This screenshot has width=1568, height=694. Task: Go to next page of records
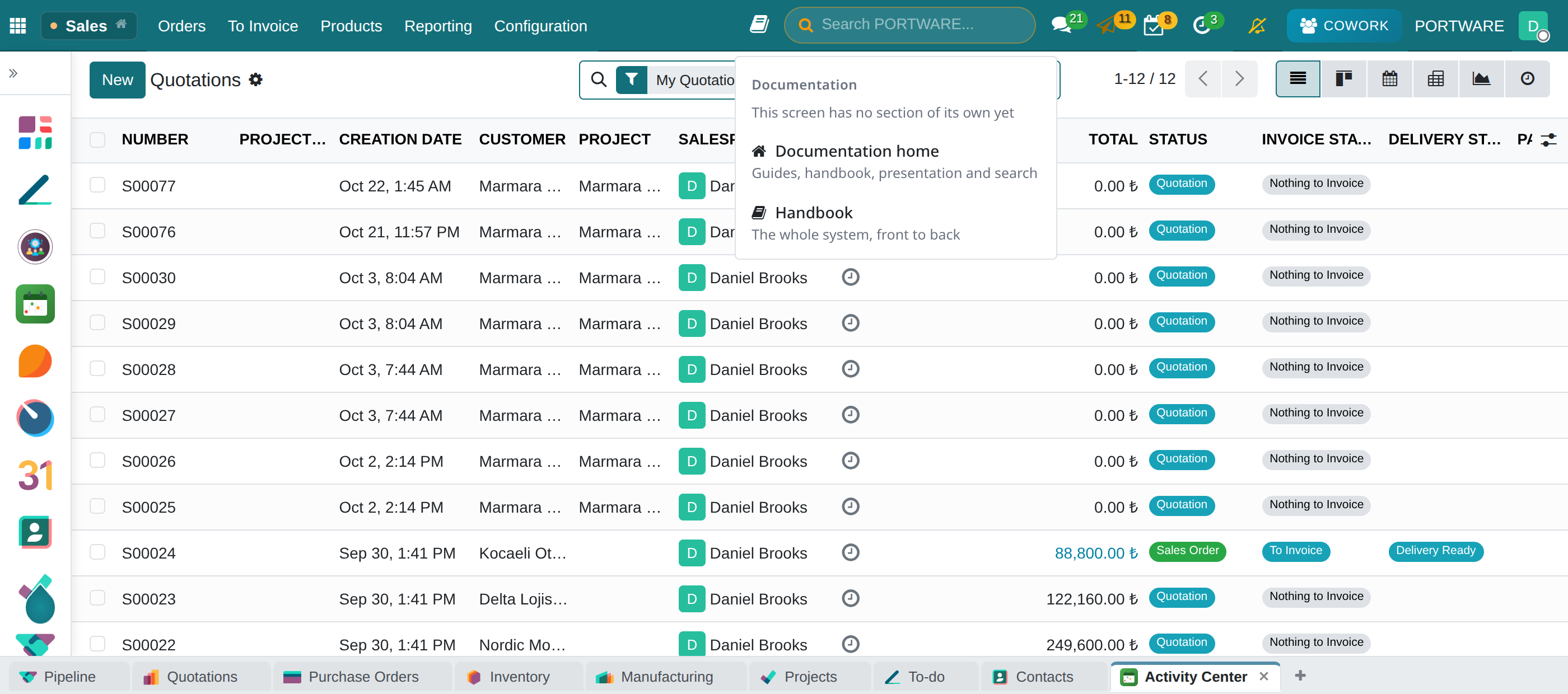tap(1239, 78)
